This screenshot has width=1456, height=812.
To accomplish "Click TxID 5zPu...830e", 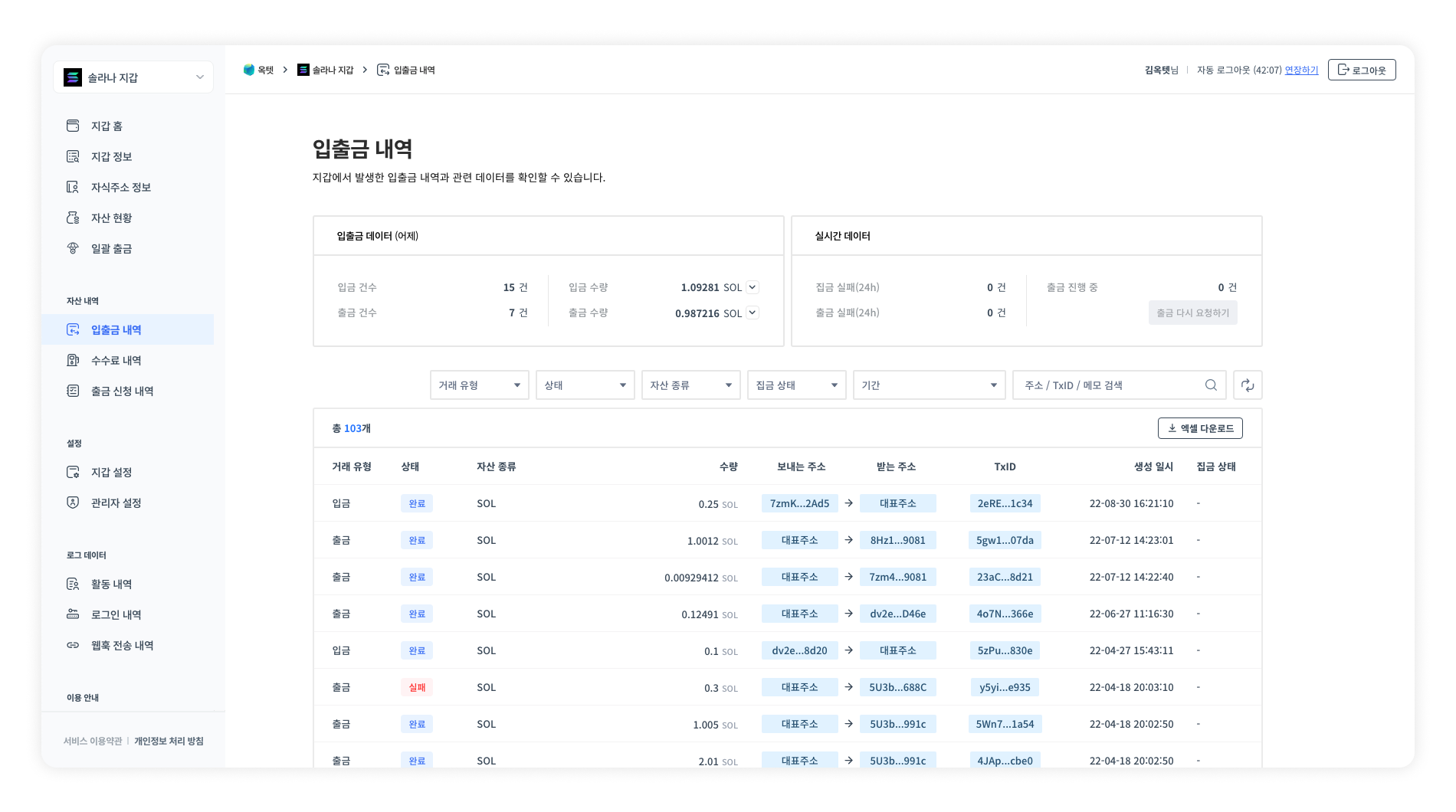I will (x=1005, y=650).
